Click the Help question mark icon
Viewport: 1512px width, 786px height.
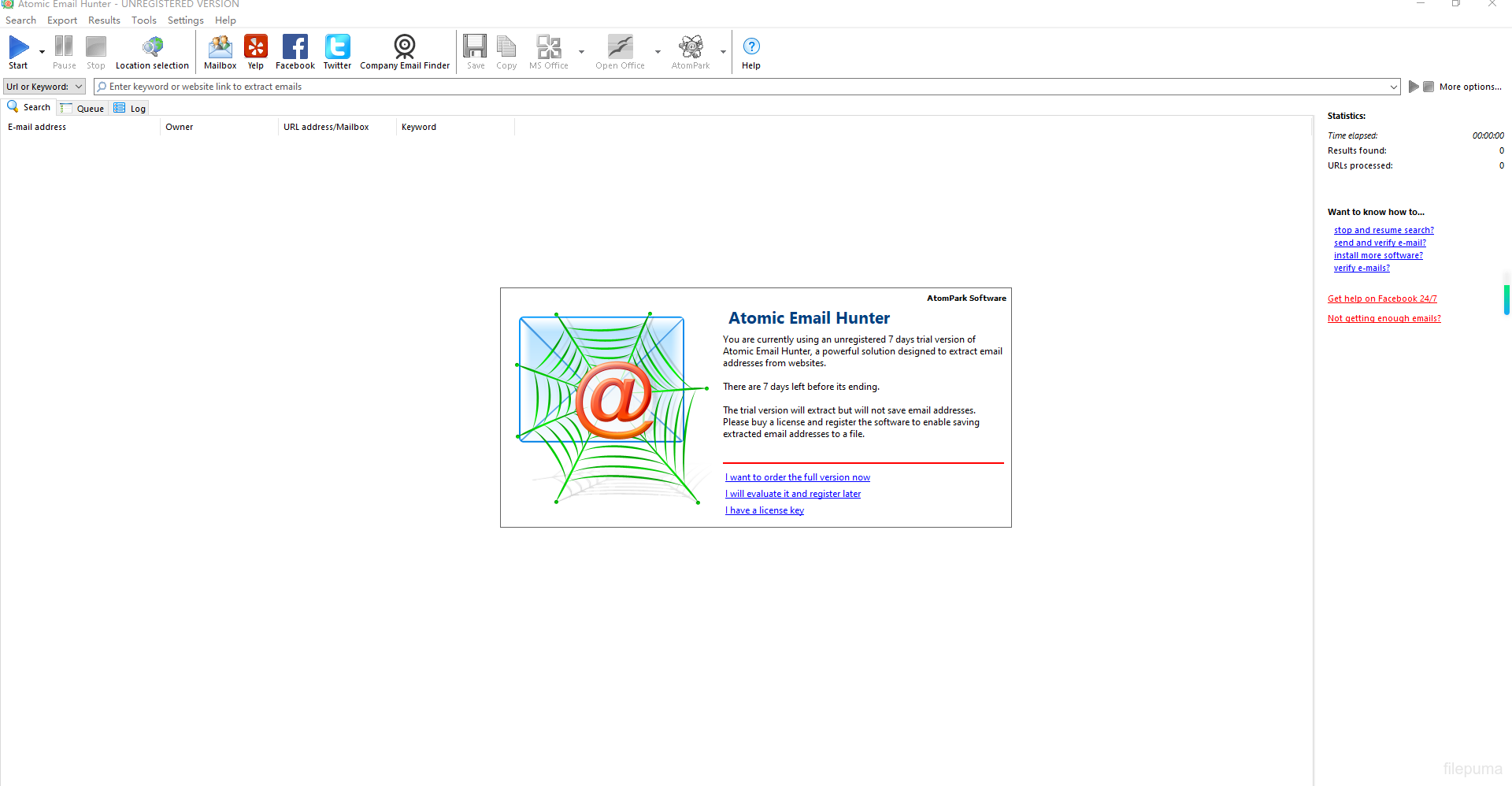click(751, 47)
